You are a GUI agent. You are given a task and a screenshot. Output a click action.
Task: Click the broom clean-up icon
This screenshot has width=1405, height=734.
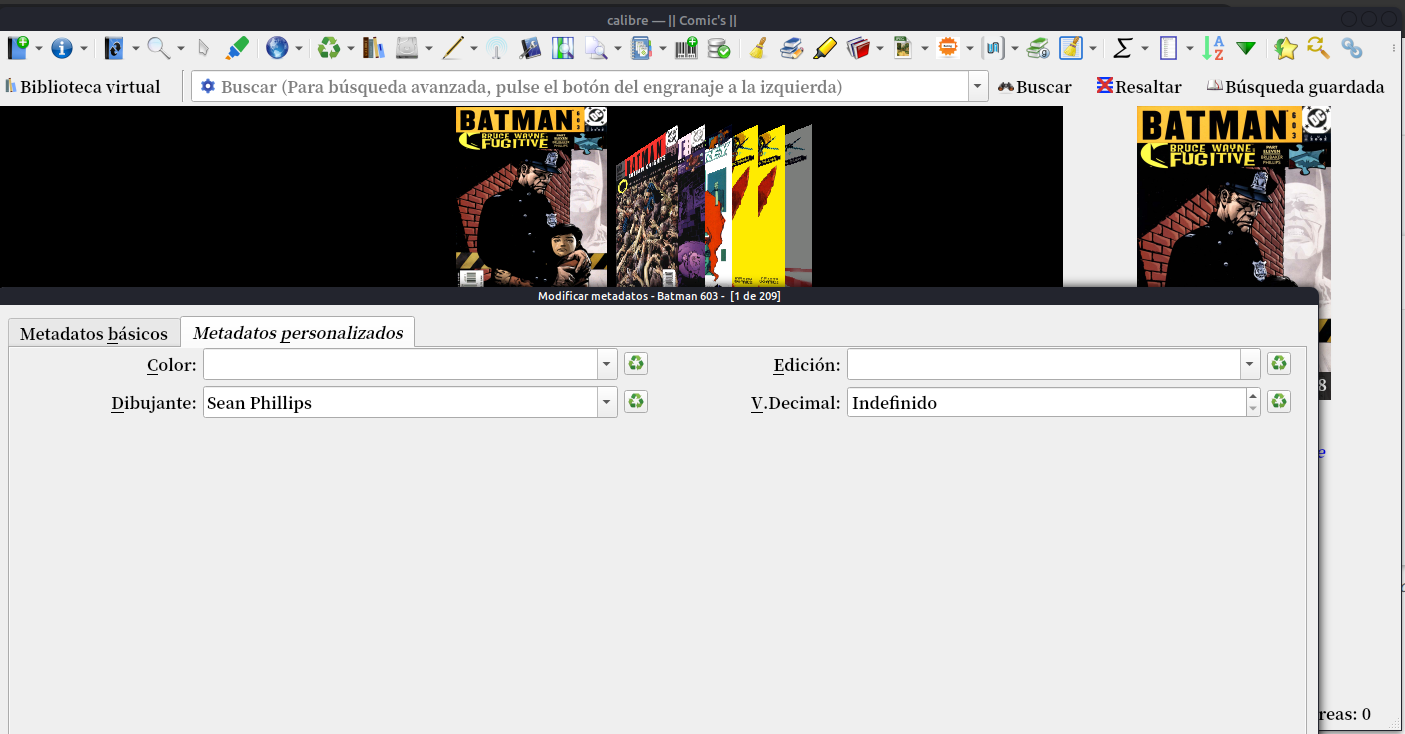[759, 47]
